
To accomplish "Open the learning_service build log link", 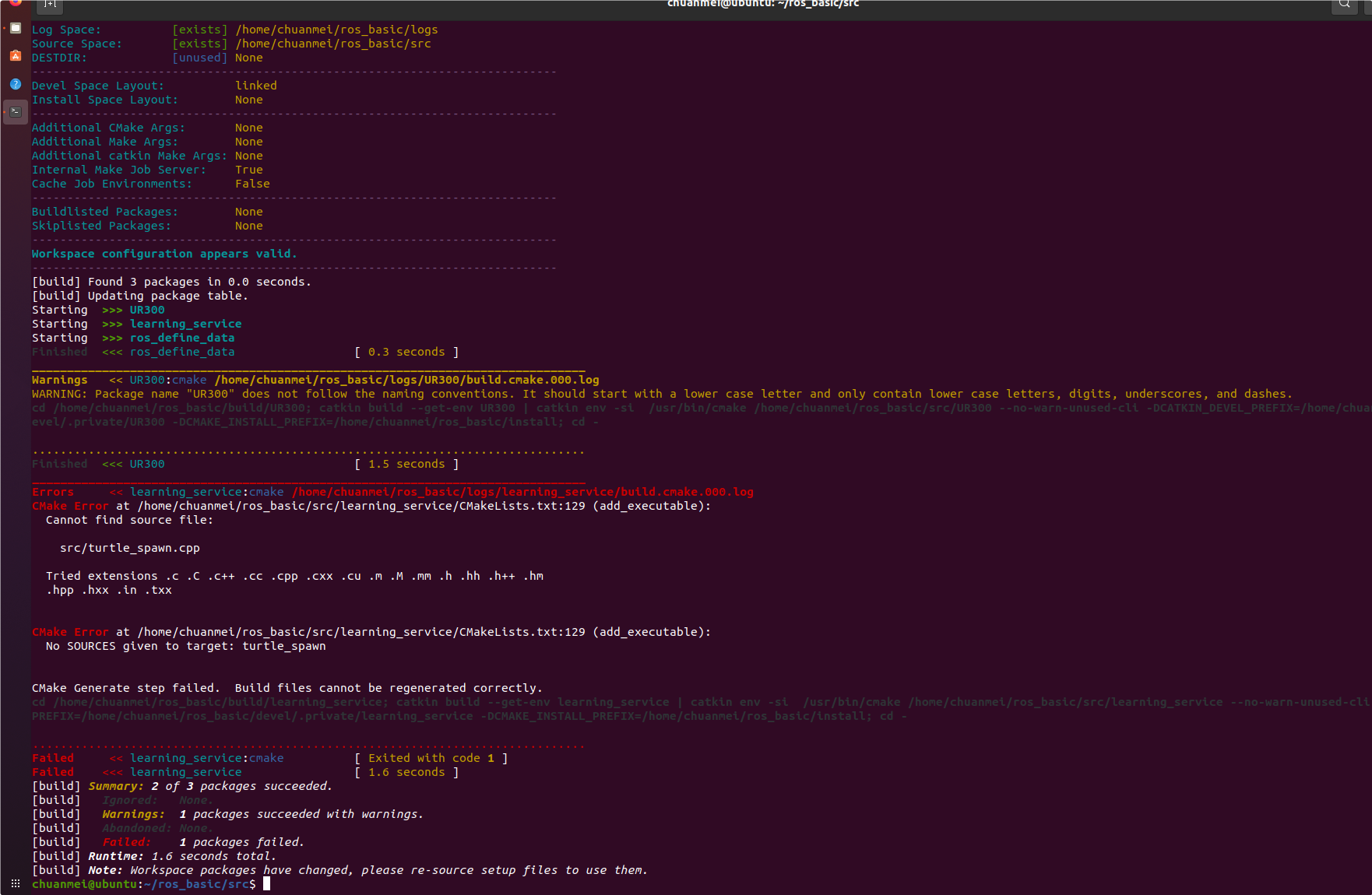I will [x=522, y=492].
